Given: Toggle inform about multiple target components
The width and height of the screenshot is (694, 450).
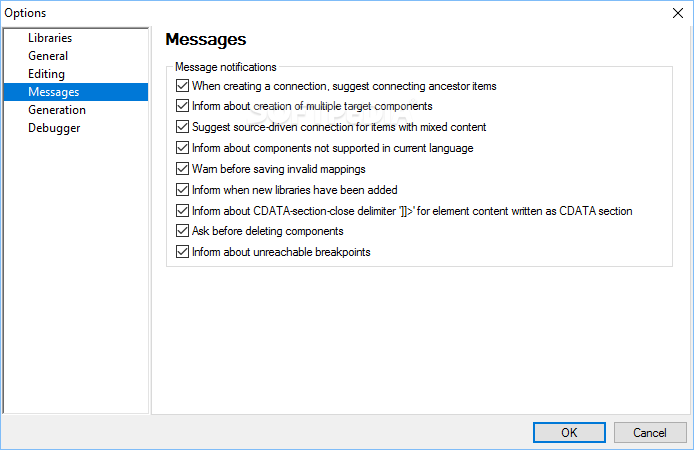Looking at the screenshot, I should pyautogui.click(x=182, y=106).
